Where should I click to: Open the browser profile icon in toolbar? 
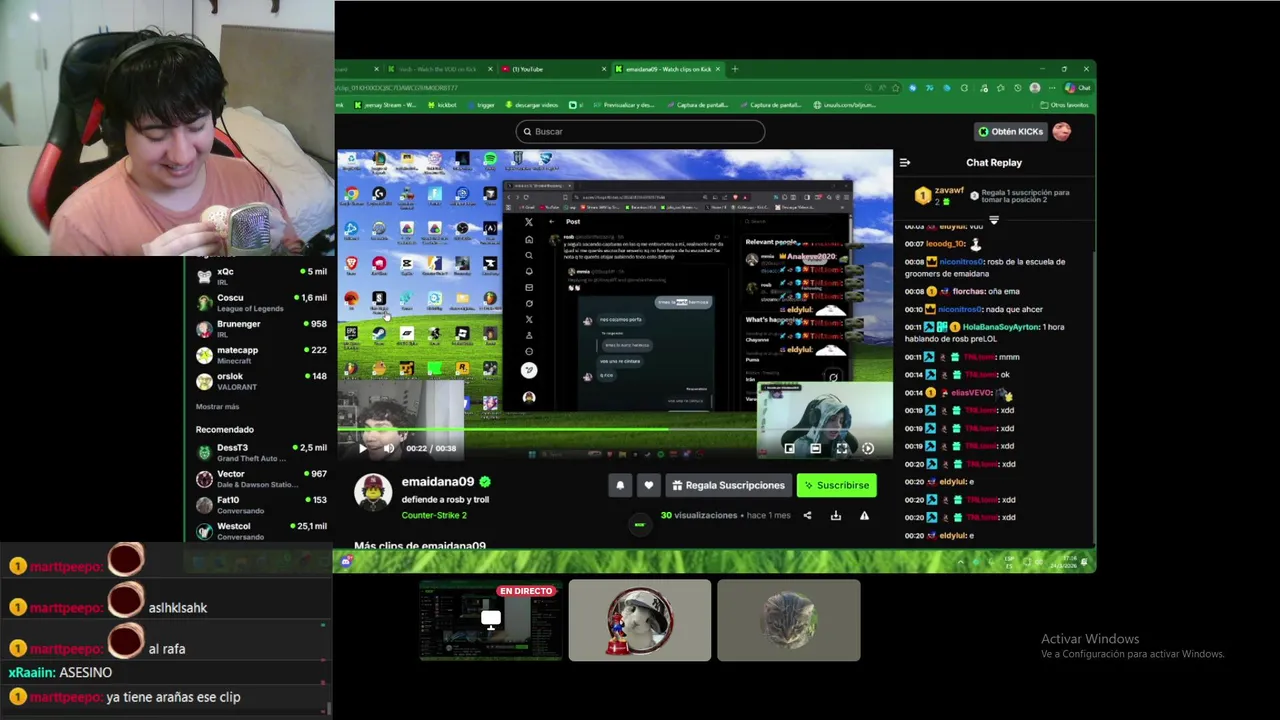pyautogui.click(x=1035, y=88)
